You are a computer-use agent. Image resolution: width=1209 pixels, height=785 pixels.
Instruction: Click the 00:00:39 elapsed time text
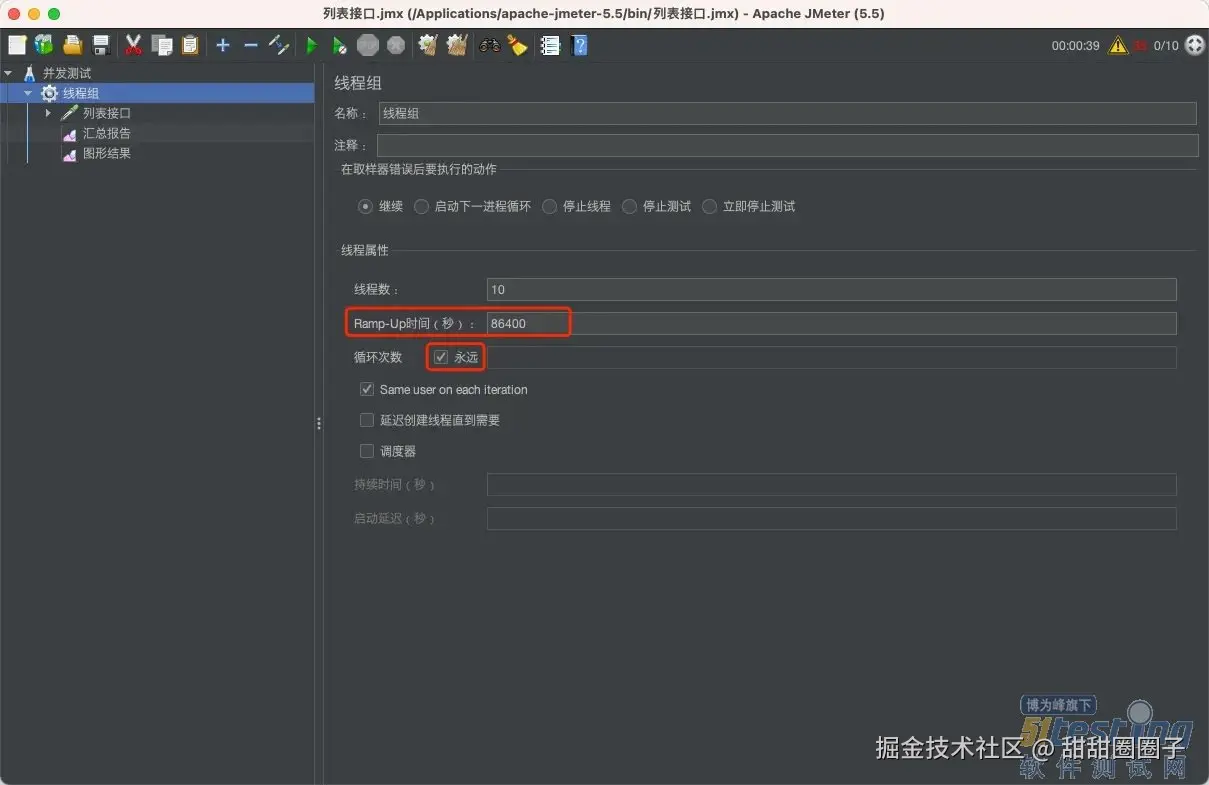tap(1075, 45)
